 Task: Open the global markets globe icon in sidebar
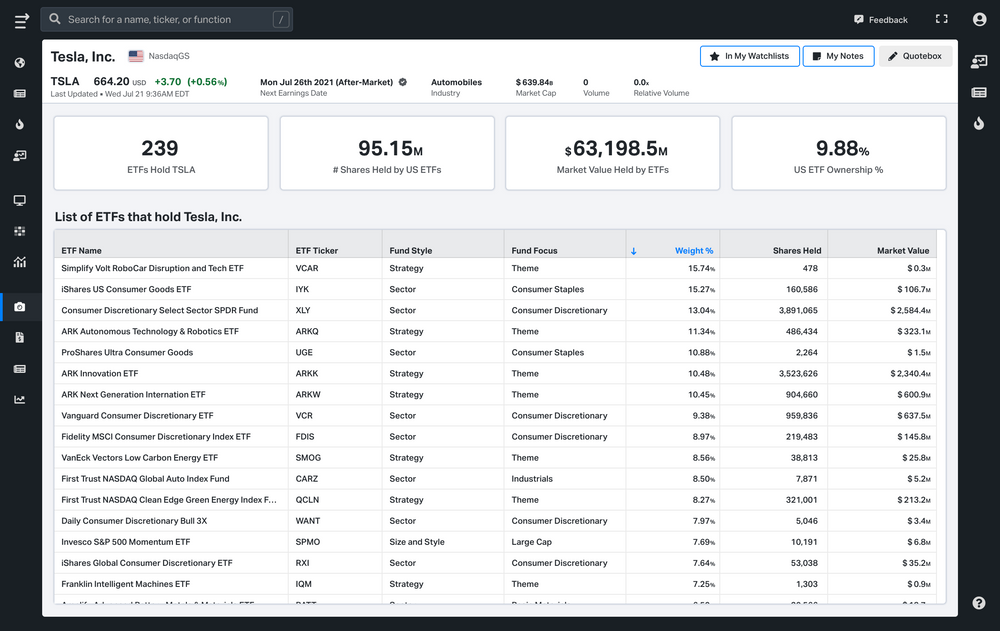click(x=19, y=61)
